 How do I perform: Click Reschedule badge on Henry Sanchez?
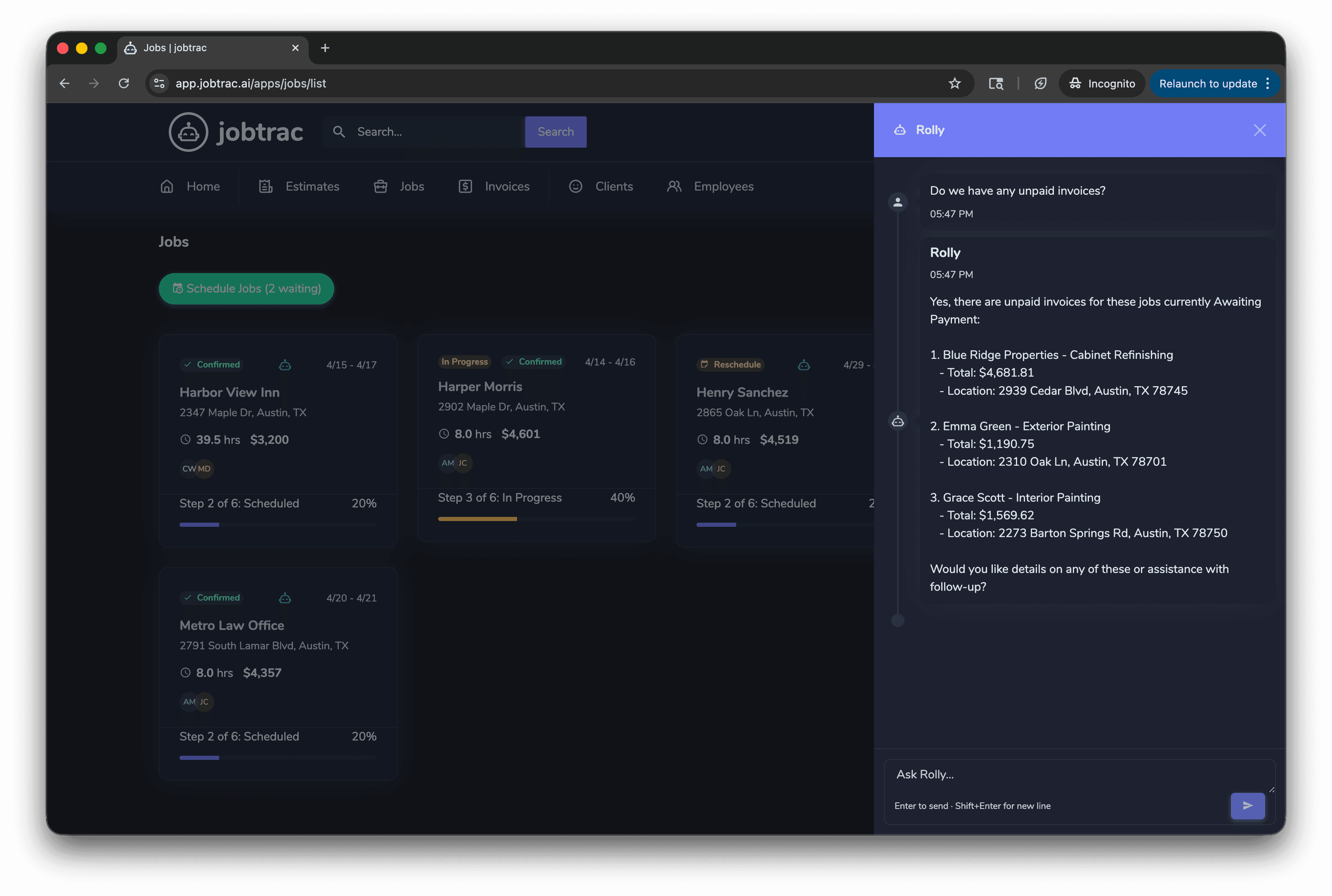(x=730, y=365)
